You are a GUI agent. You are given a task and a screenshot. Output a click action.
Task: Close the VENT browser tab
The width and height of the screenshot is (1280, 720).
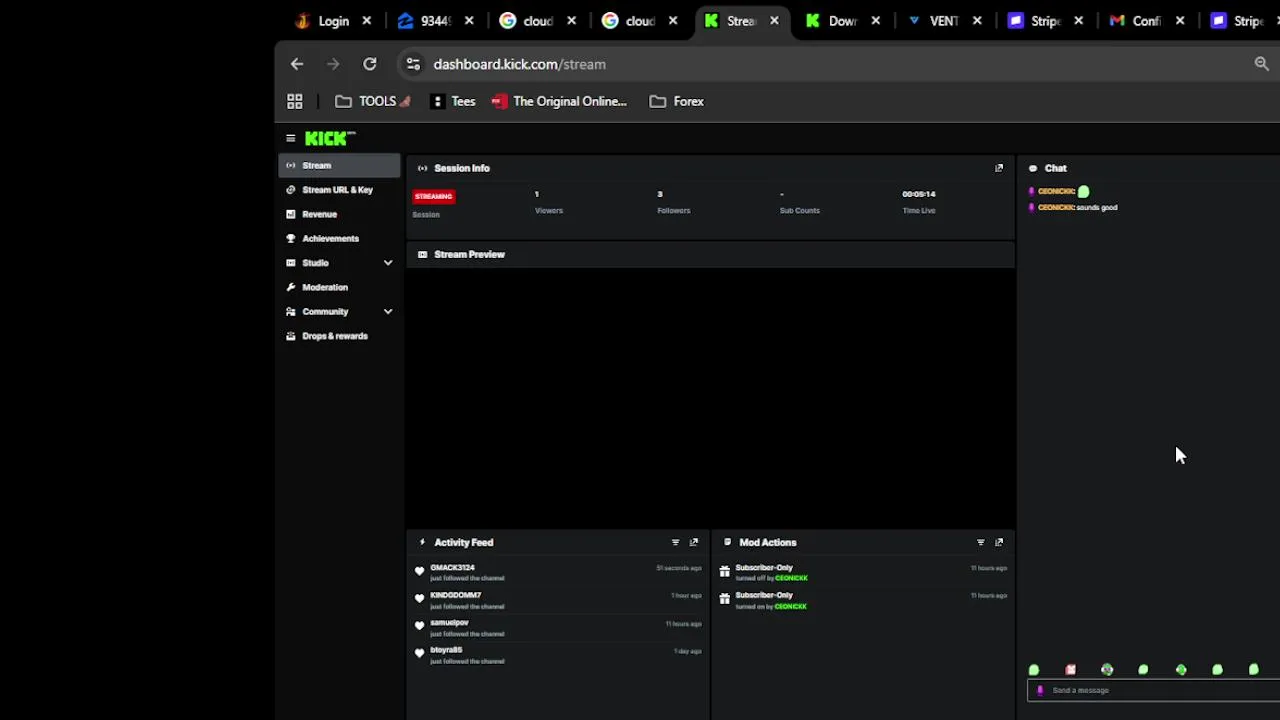coord(977,21)
